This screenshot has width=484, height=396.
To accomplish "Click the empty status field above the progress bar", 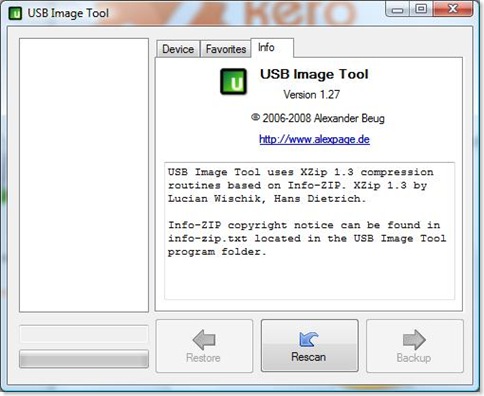I will coord(84,334).
